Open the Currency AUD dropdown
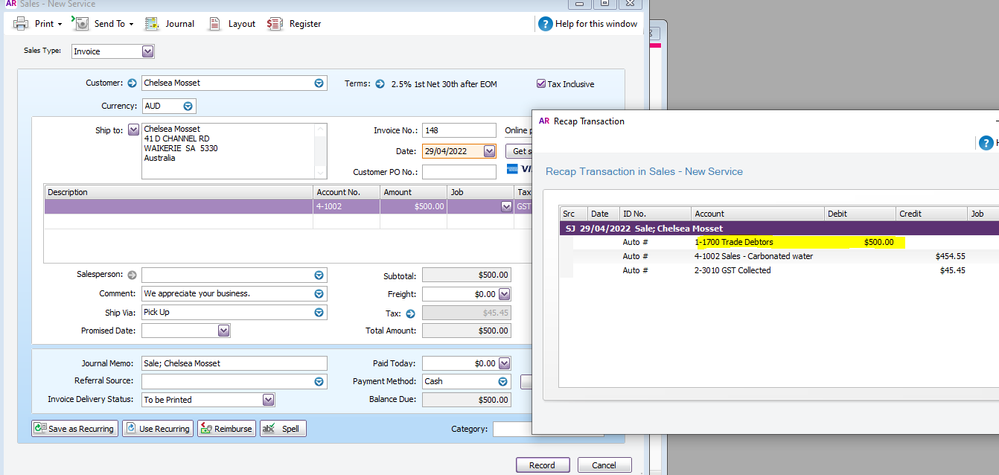The height and width of the screenshot is (475, 999). tap(188, 106)
